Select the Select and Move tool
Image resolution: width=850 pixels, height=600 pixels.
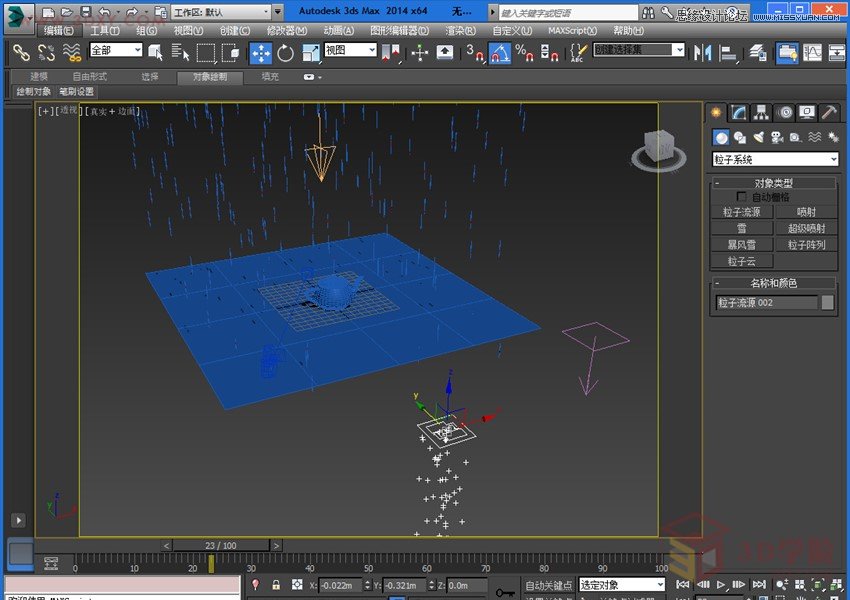coord(261,54)
